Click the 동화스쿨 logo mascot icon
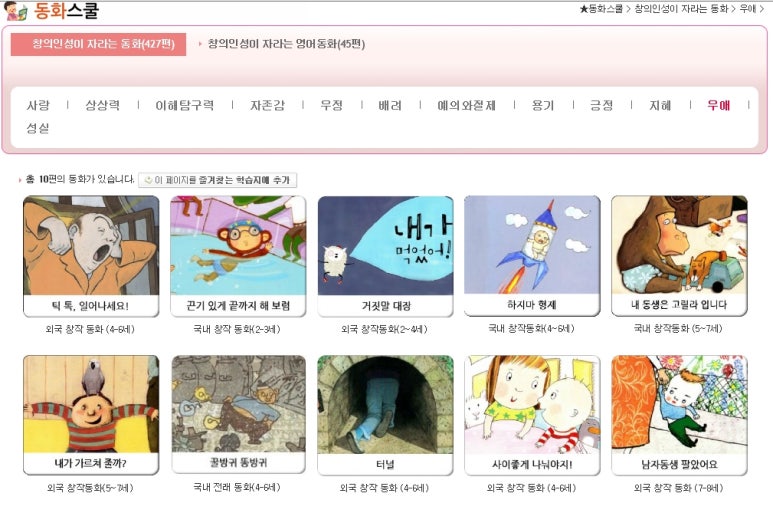The width and height of the screenshot is (773, 513). coord(15,11)
